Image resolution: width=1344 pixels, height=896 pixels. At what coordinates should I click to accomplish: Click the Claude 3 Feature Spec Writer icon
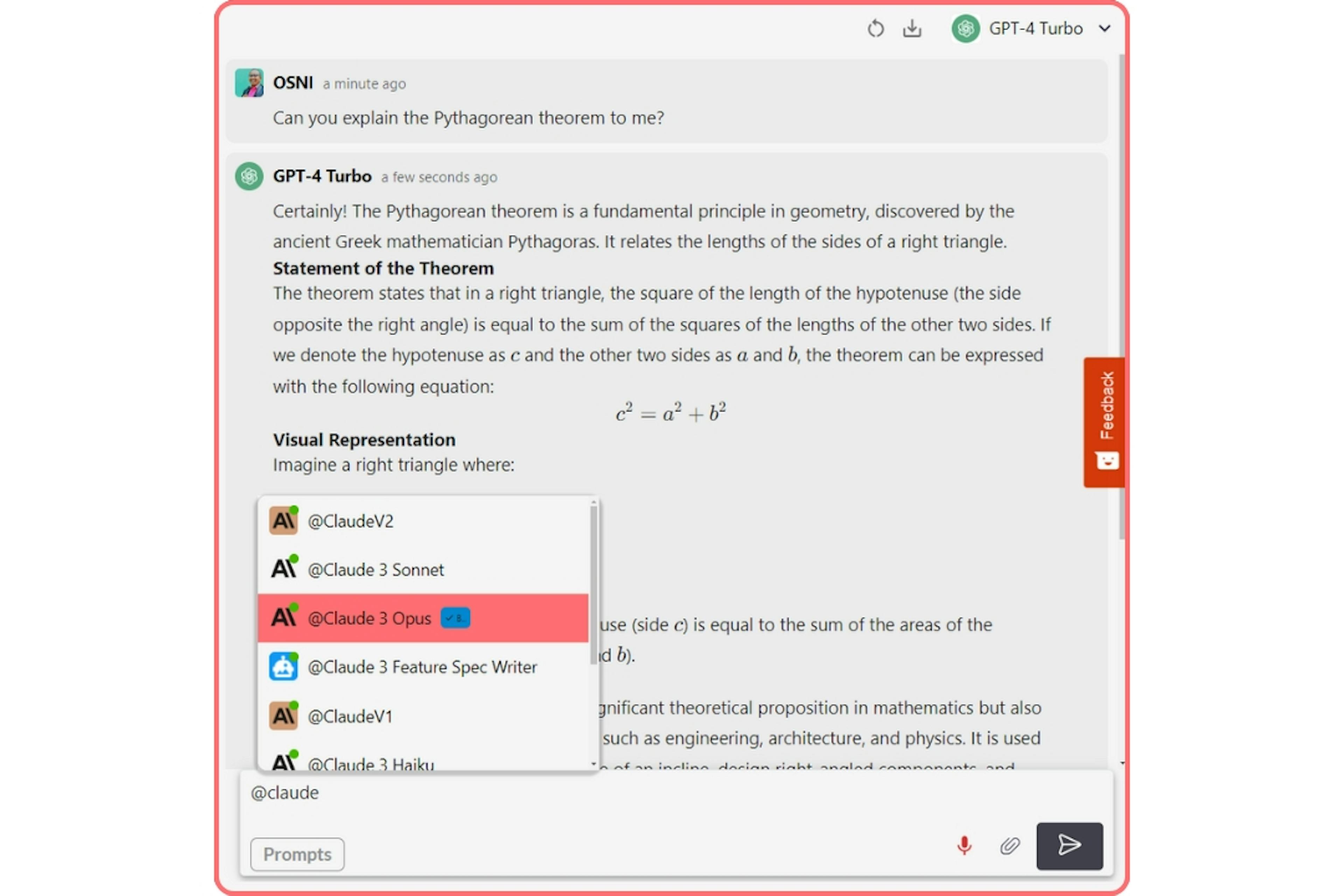pyautogui.click(x=283, y=666)
